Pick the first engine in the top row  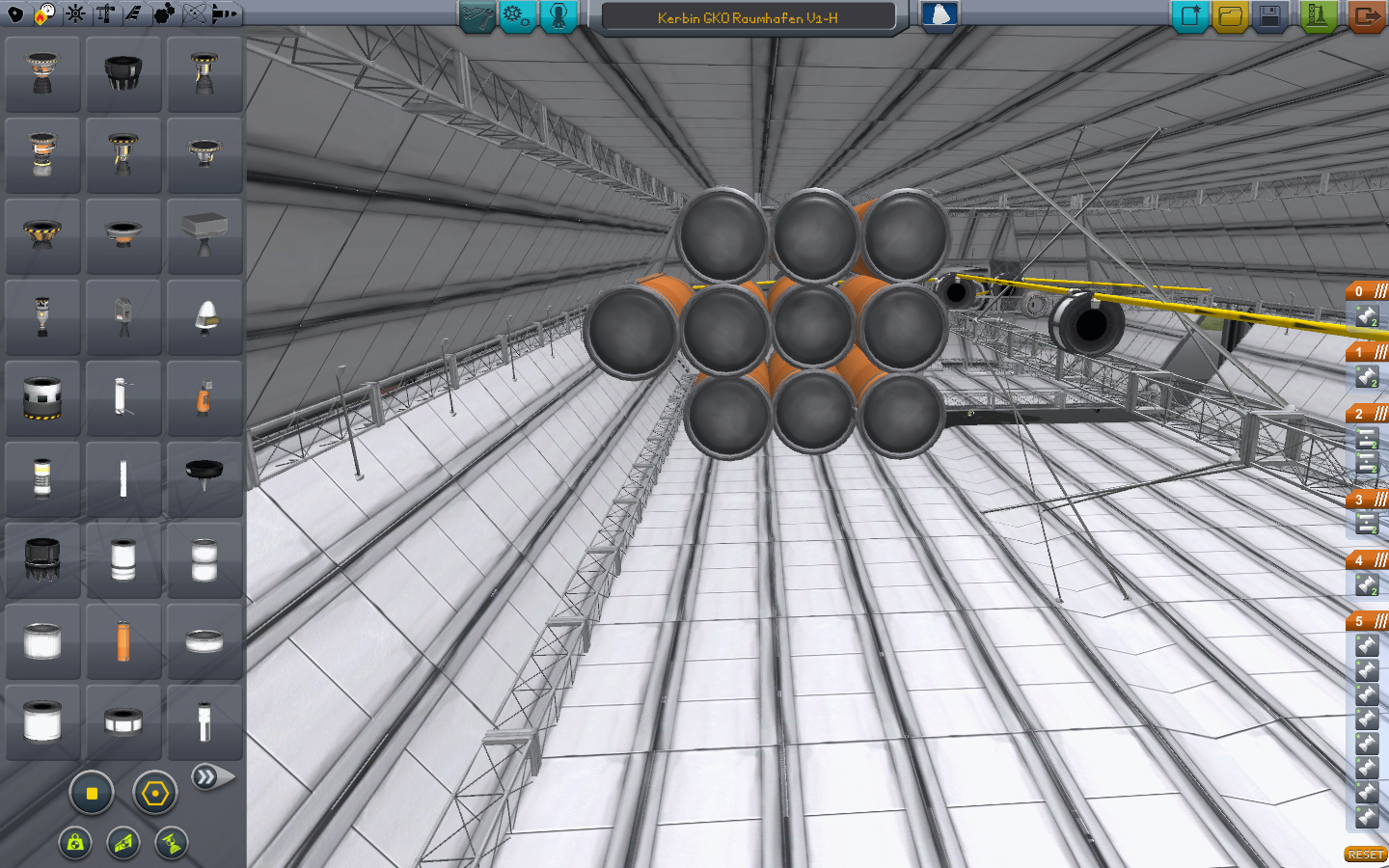click(42, 74)
